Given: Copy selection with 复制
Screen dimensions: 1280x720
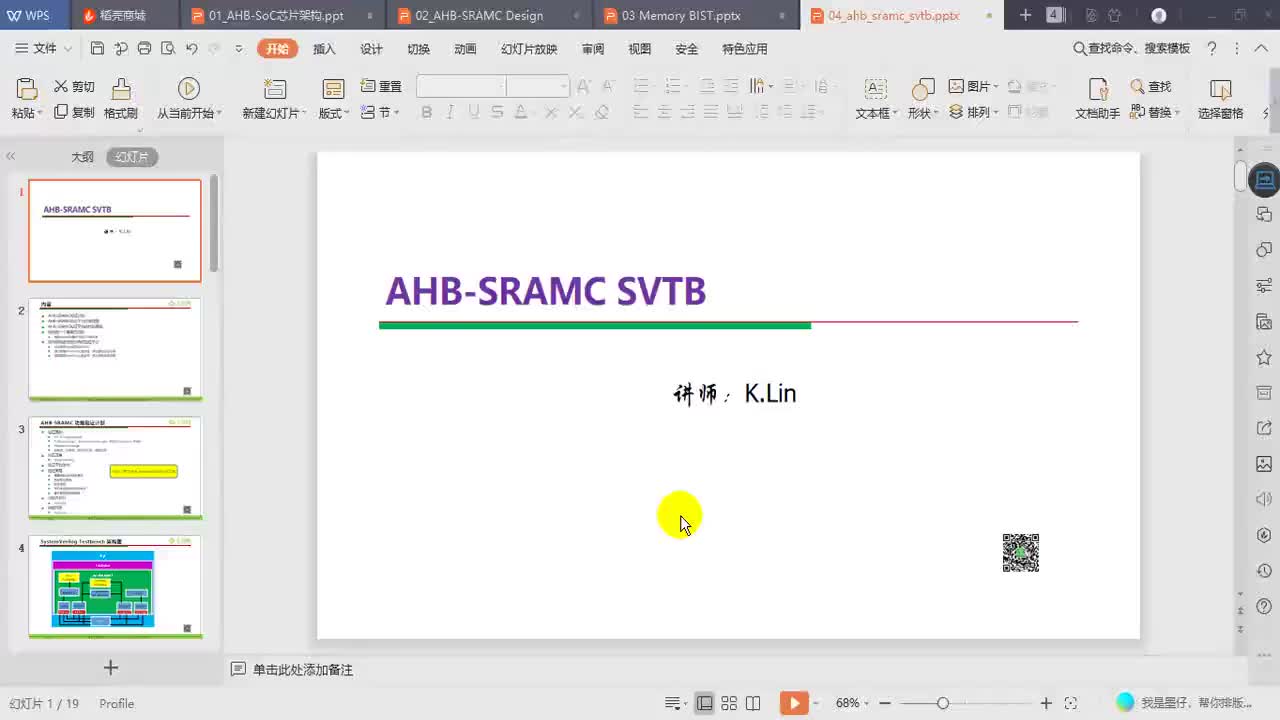Looking at the screenshot, I should coord(74,112).
